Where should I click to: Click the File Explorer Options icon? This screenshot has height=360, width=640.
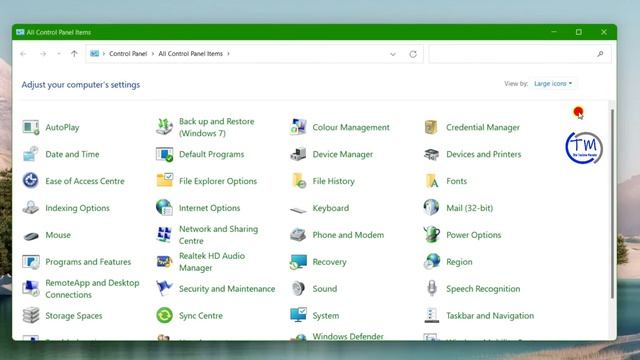click(x=164, y=181)
